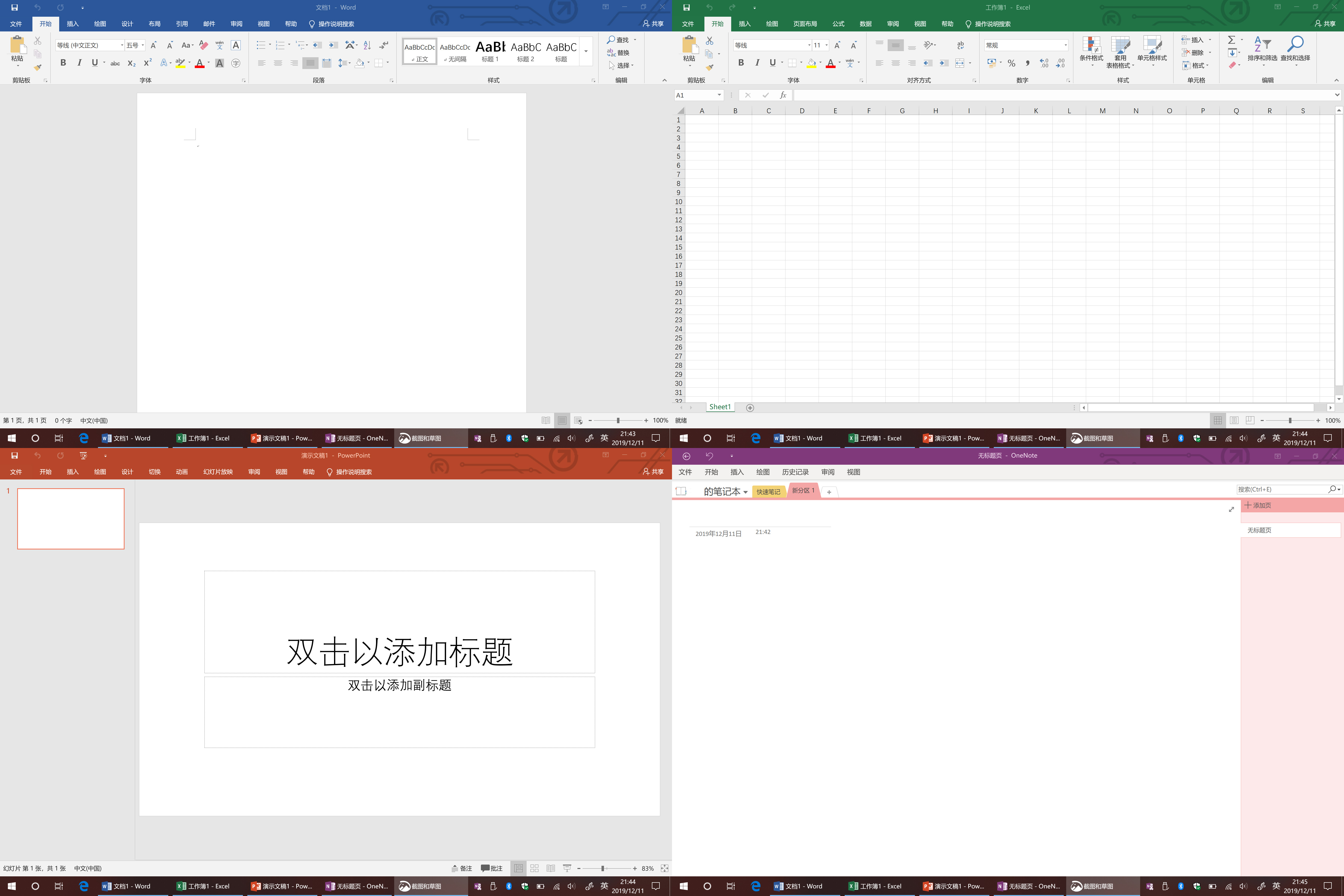1344x896 pixels.
Task: Click PowerPoint fit slide to window icon
Action: point(665,868)
